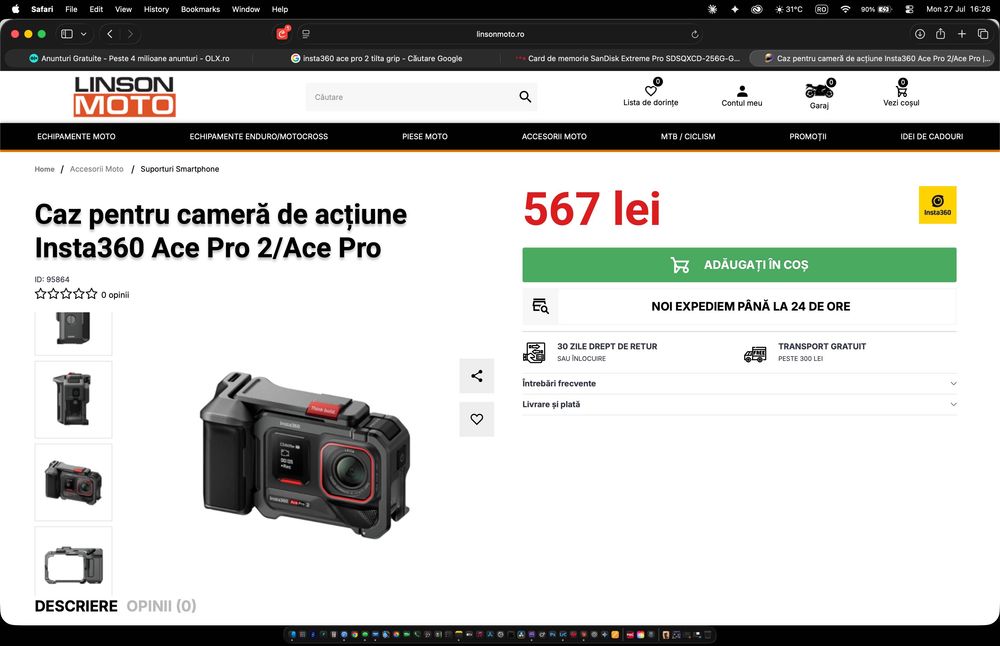Click inside the Căutare search field
Viewport: 1000px width, 646px height.
pos(411,97)
